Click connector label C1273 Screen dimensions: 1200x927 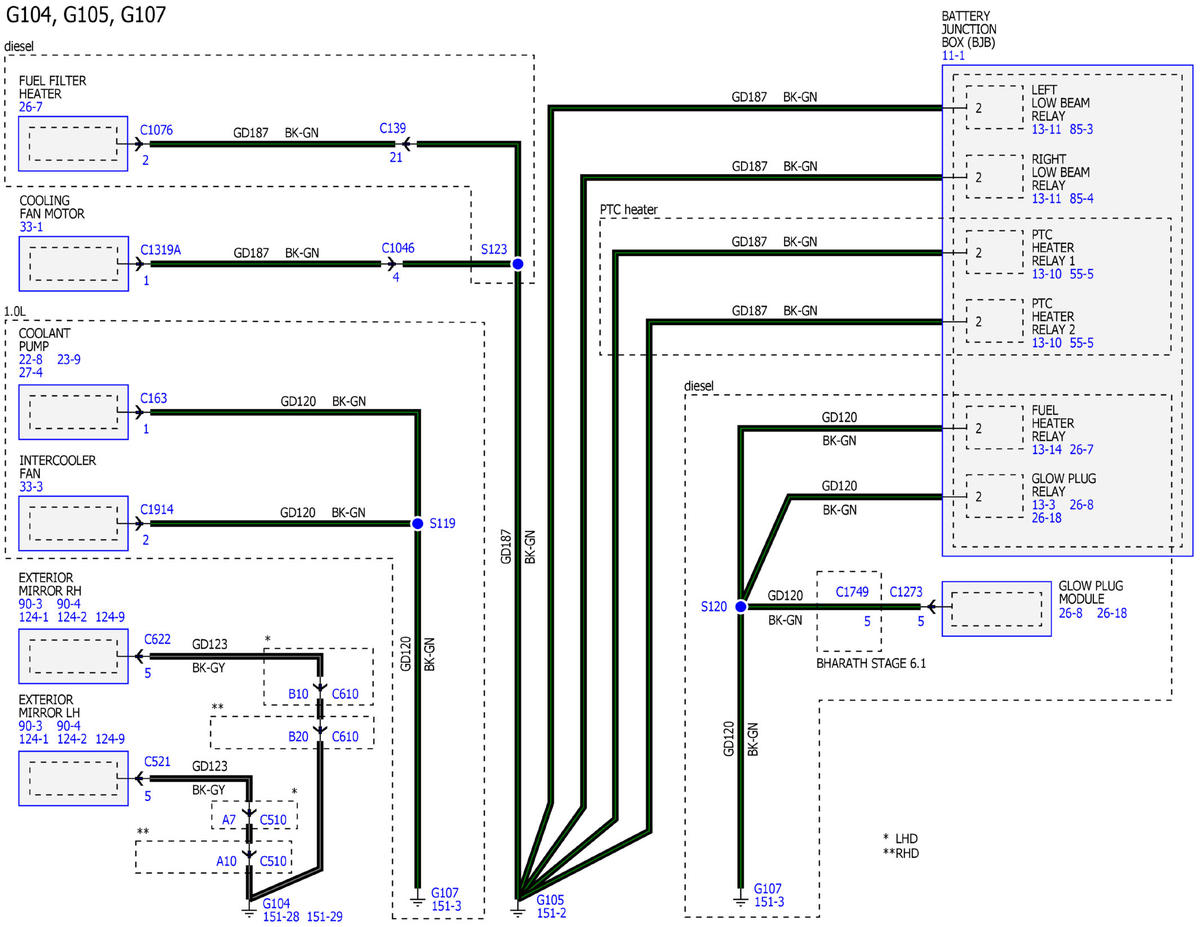point(907,592)
